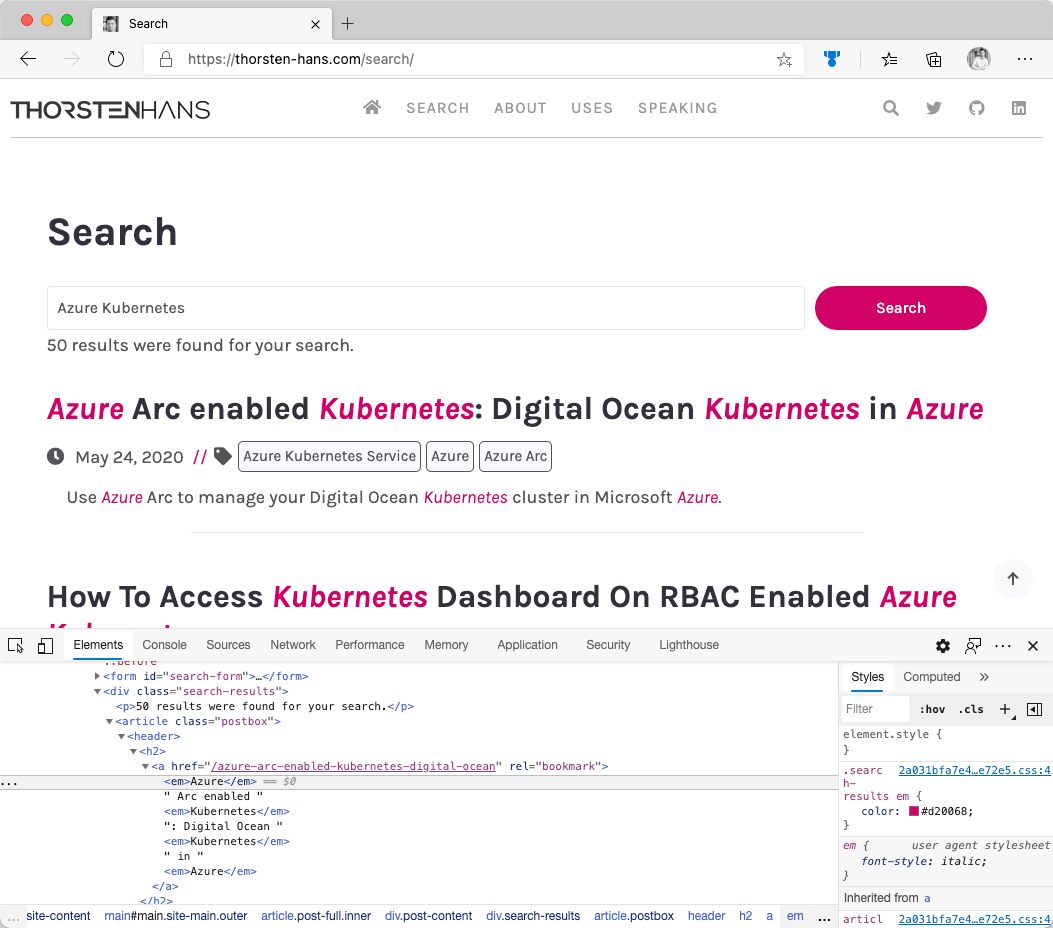1053x928 pixels.
Task: Activate the DevTools inspect element picker
Action: (x=15, y=646)
